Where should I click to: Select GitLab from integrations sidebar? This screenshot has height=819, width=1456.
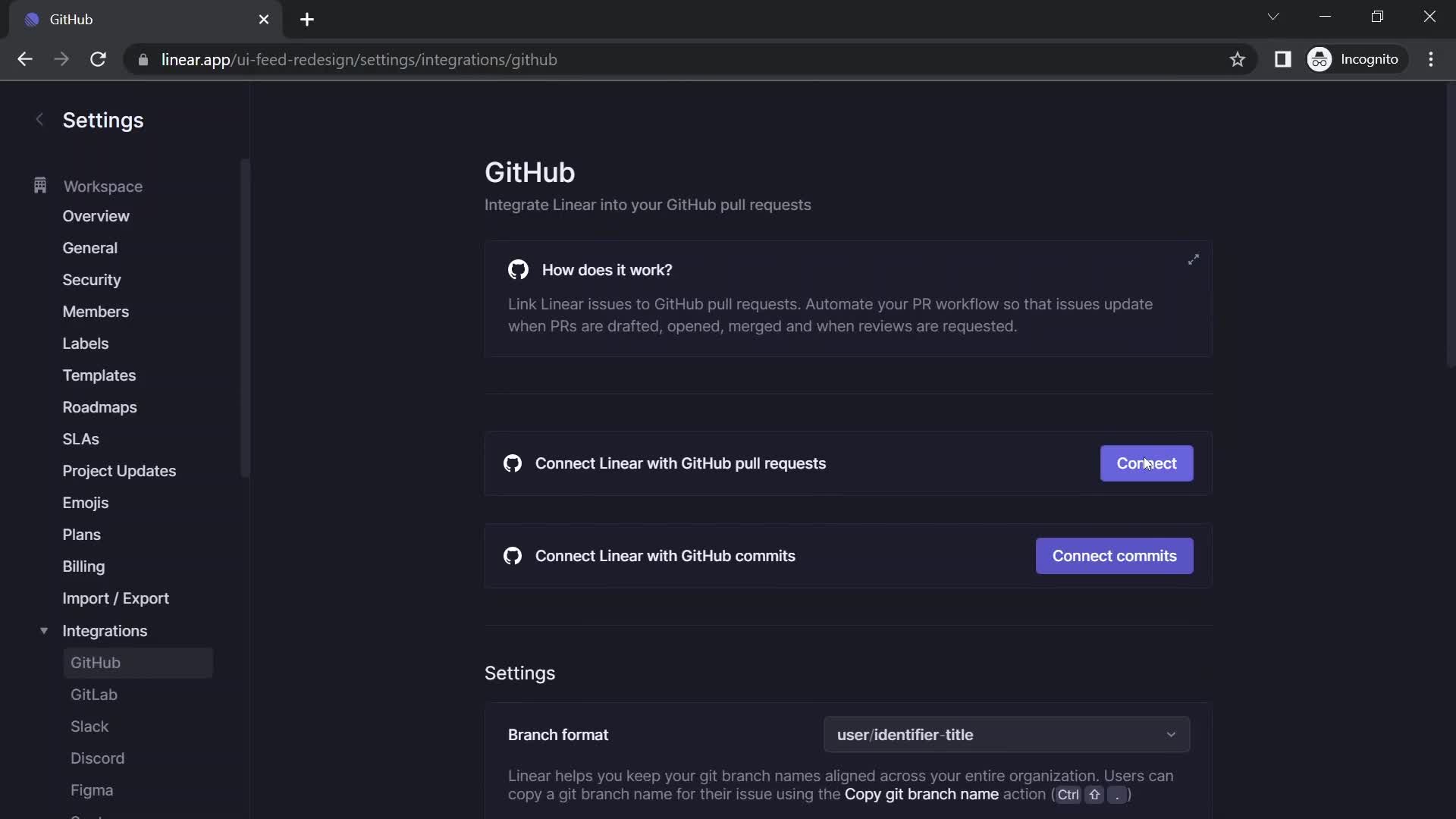(x=93, y=694)
